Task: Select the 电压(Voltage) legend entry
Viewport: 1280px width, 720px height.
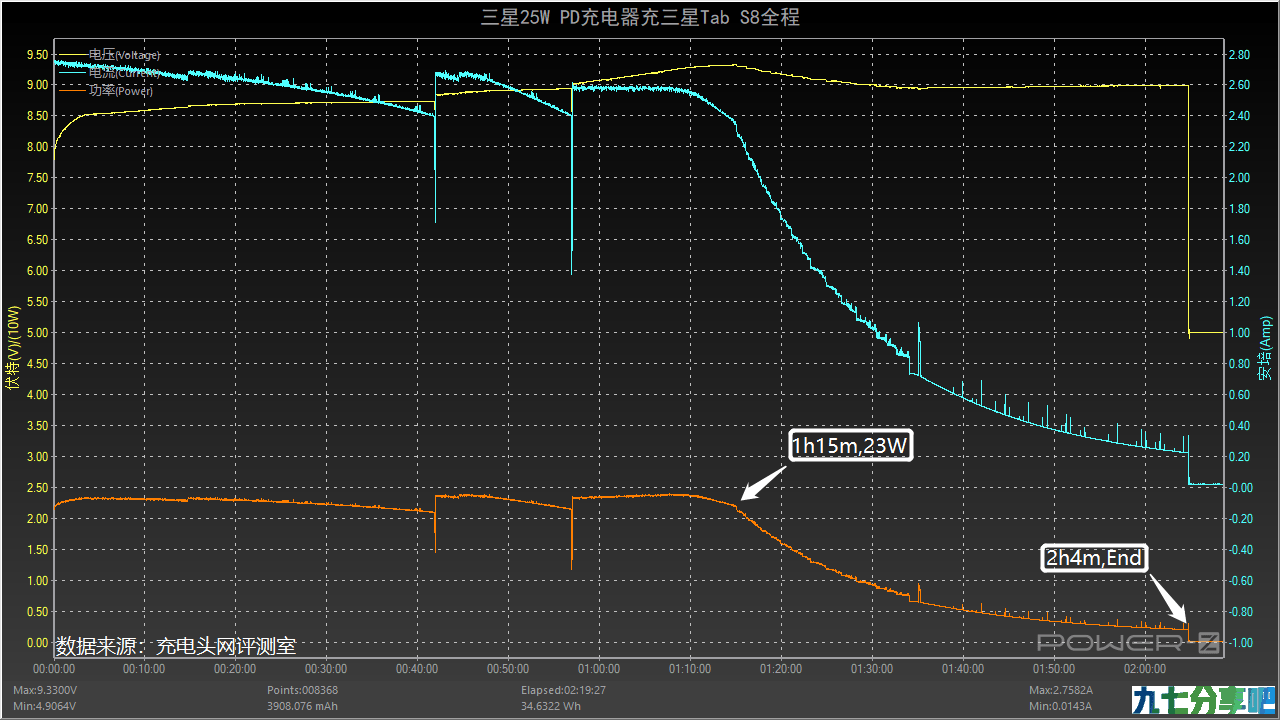Action: coord(110,55)
